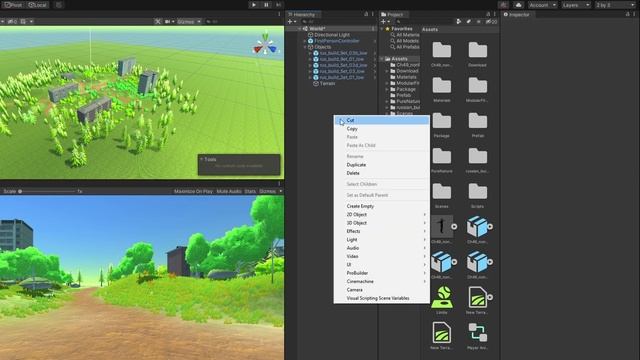This screenshot has height=360, width=640.
Task: Choose Copy from the context menu
Action: tap(382, 129)
